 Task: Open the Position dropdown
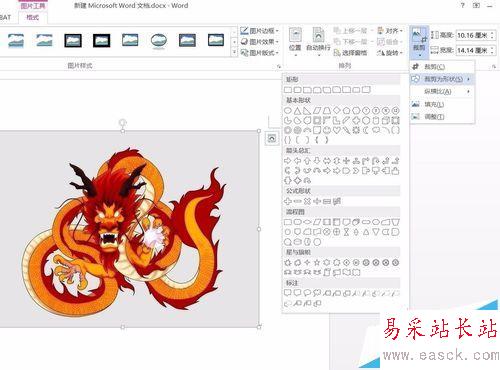click(295, 42)
